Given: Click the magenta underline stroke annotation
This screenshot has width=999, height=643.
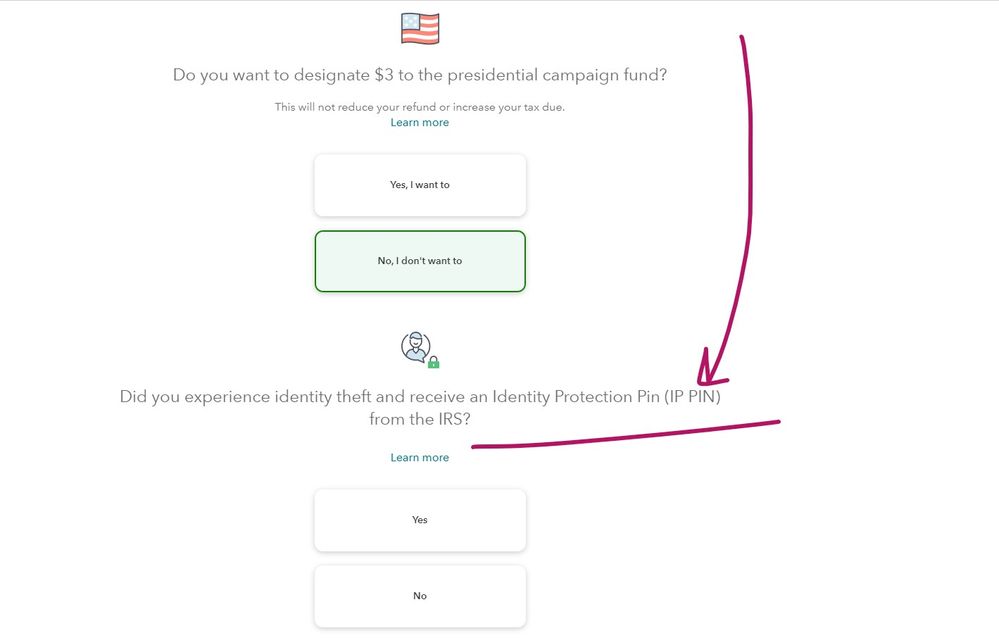Looking at the screenshot, I should [x=626, y=435].
